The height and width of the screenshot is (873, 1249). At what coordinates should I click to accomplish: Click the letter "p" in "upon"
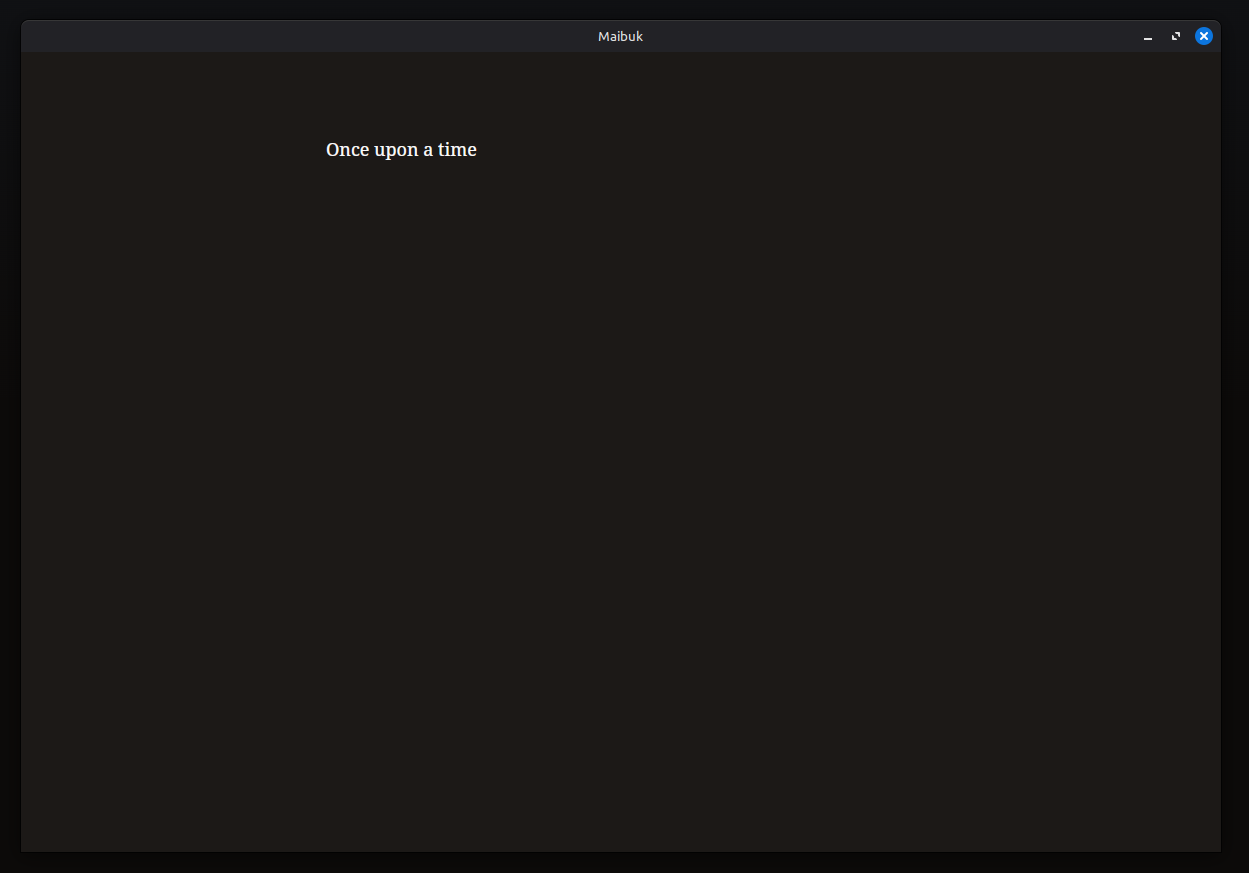pos(392,152)
